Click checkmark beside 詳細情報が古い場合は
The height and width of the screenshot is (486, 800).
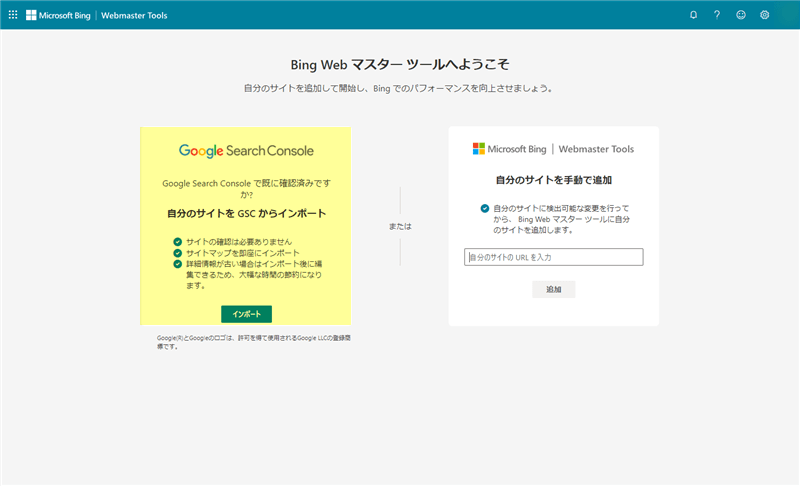pyautogui.click(x=178, y=264)
